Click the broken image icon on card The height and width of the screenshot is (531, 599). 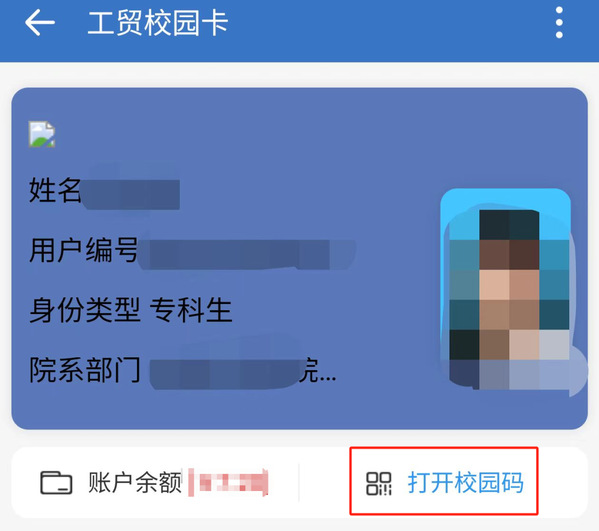point(42,134)
